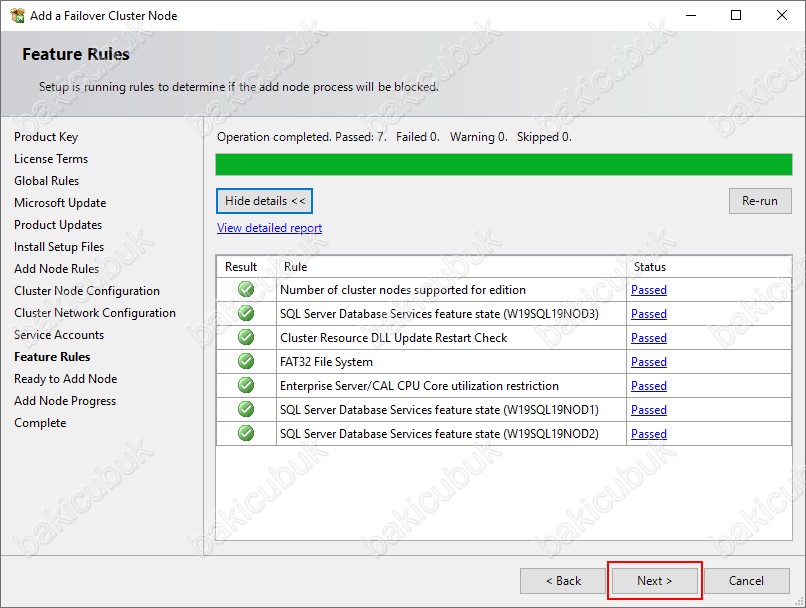Screen dimensions: 806x608
Task: Click rule text ending with (W19SQL19NOD3)
Action: click(439, 314)
